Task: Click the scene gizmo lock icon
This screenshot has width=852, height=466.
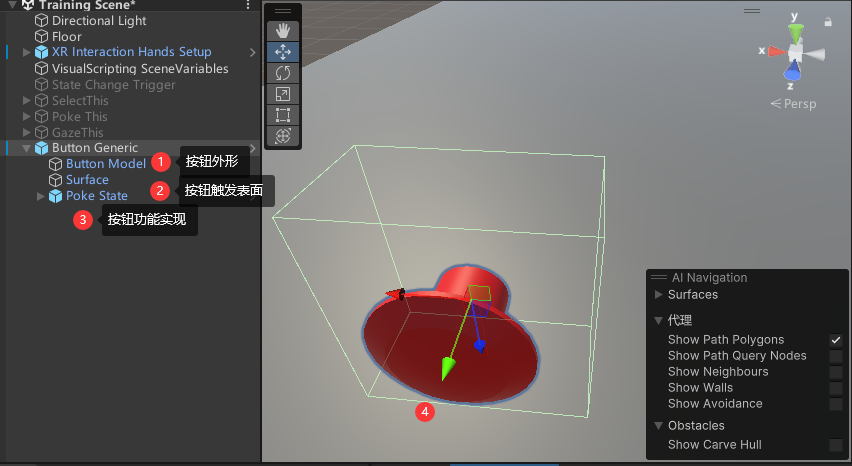Action: 827,21
